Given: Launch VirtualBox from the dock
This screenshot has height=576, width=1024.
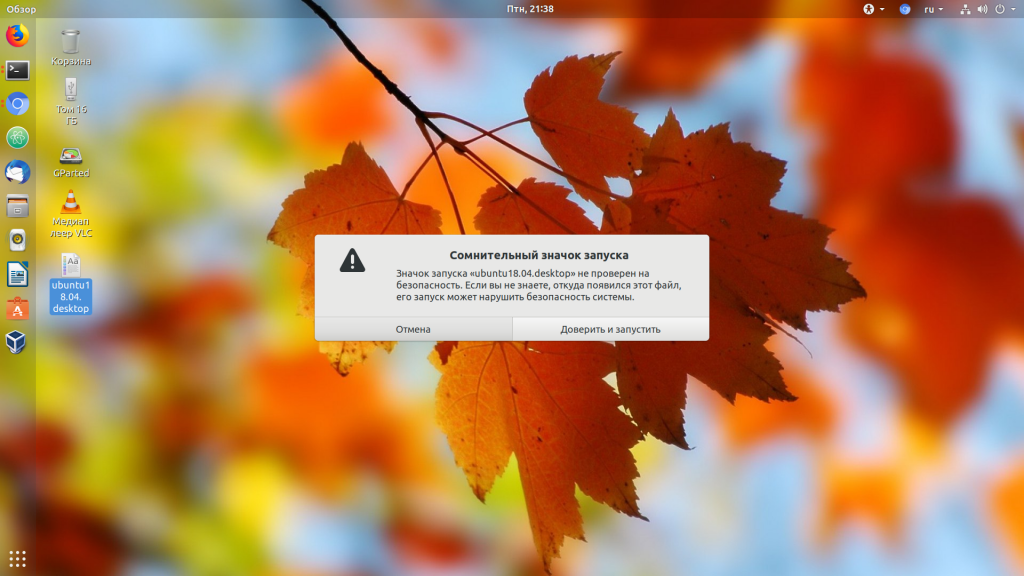Looking at the screenshot, I should coord(17,342).
